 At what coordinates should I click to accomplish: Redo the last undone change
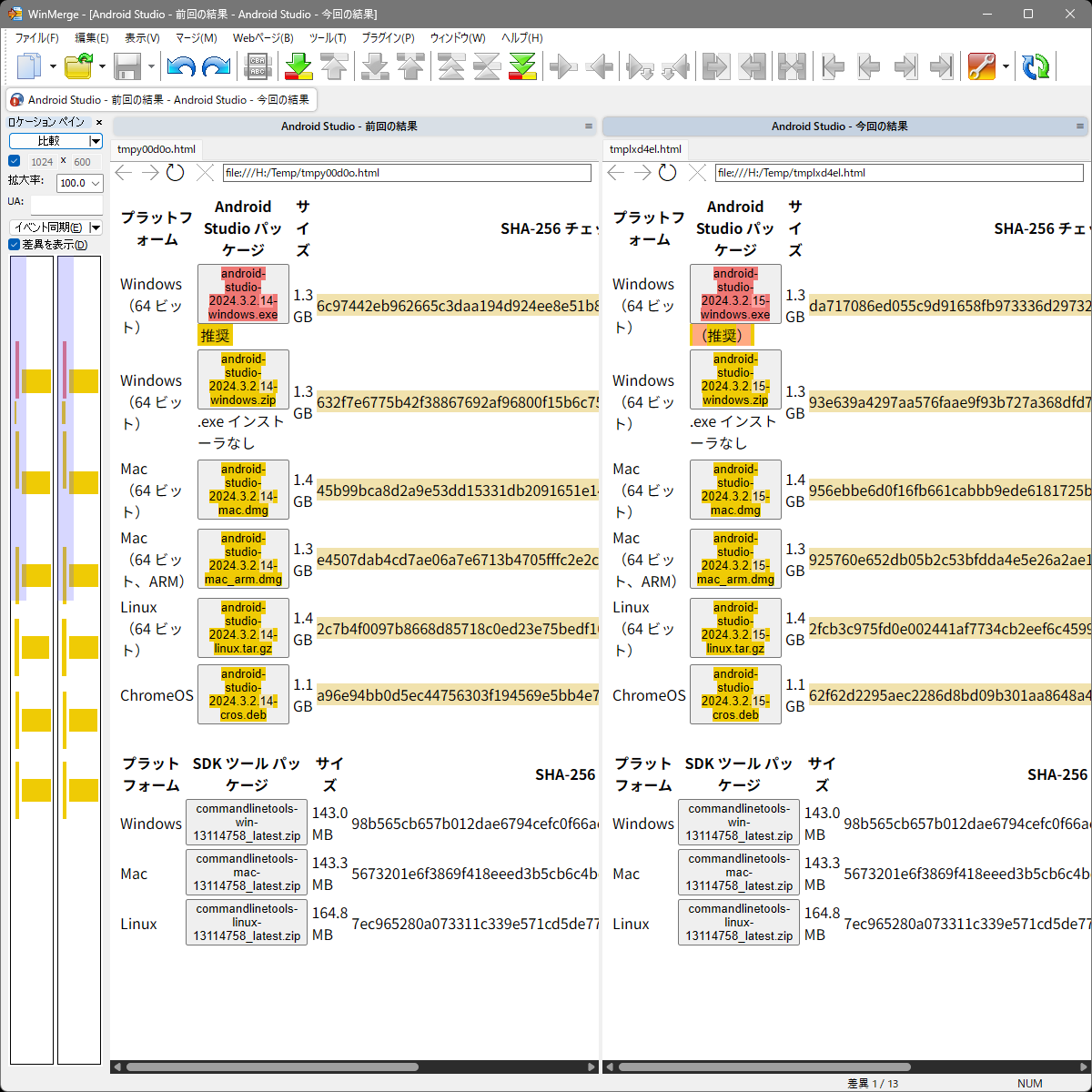216,66
